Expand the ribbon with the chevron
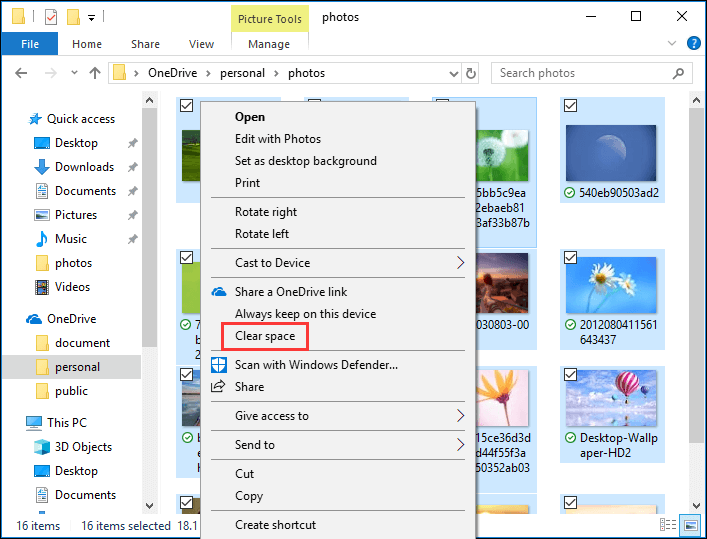This screenshot has width=707, height=539. point(672,43)
